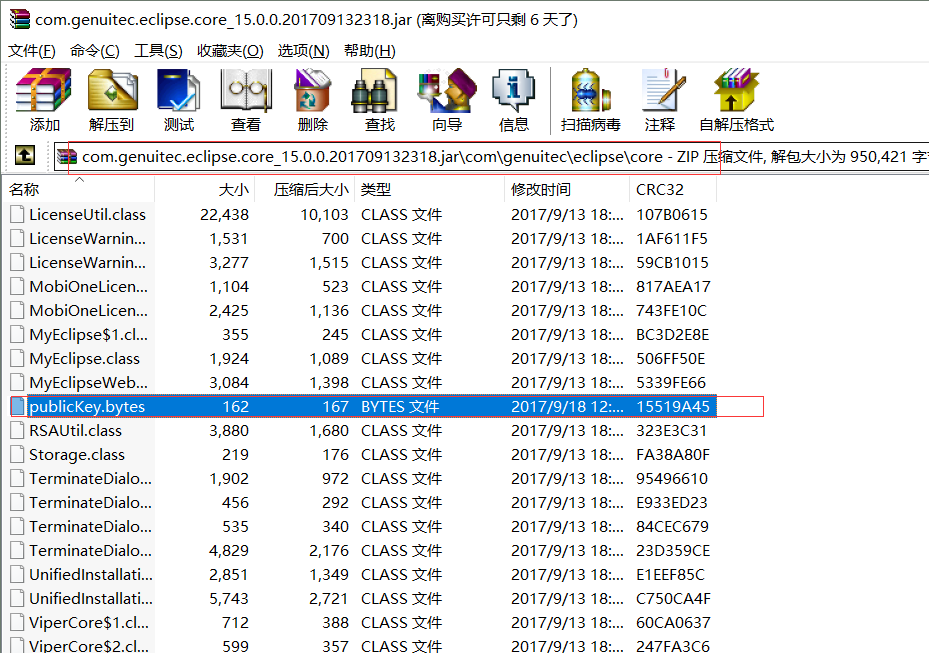Sort by 名称 column header
This screenshot has height=653, width=929.
(x=79, y=190)
